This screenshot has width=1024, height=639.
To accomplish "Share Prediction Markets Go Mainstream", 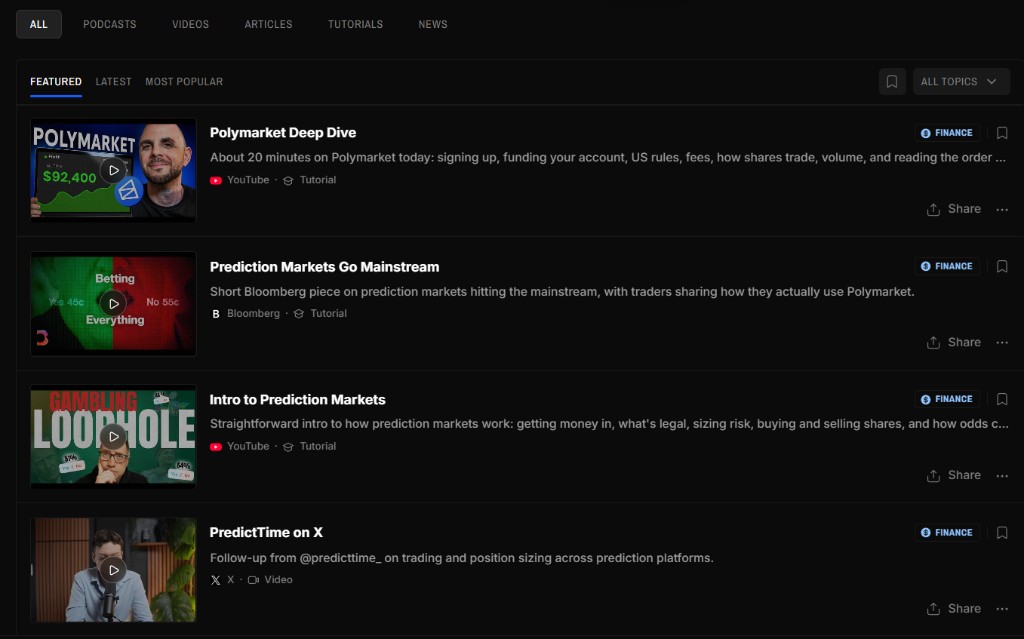I will (x=953, y=342).
